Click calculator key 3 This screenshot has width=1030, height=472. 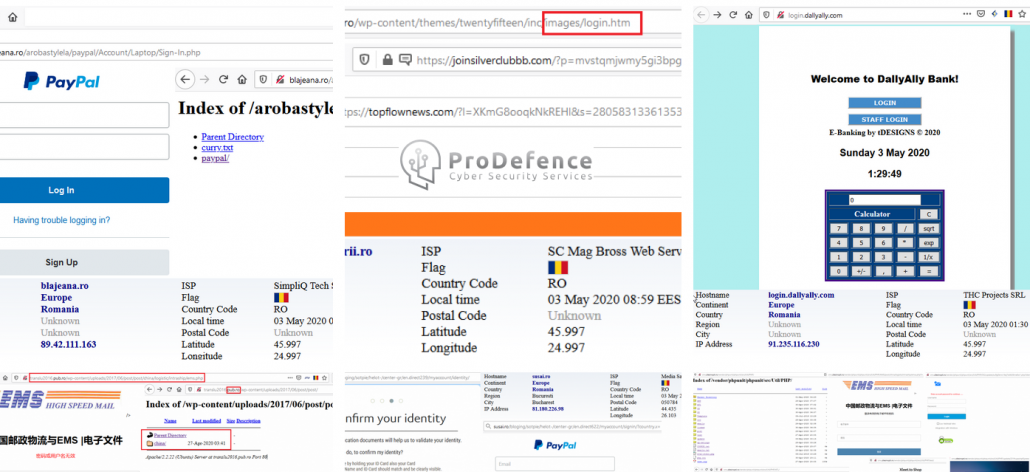tap(884, 257)
